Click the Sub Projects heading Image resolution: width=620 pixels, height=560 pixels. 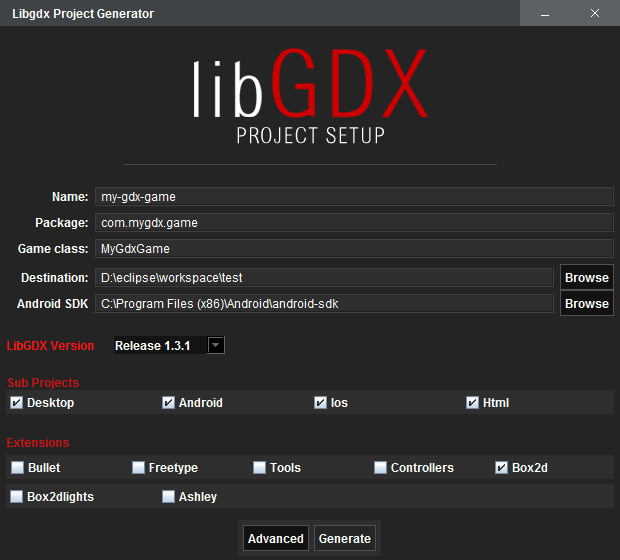[x=43, y=382]
